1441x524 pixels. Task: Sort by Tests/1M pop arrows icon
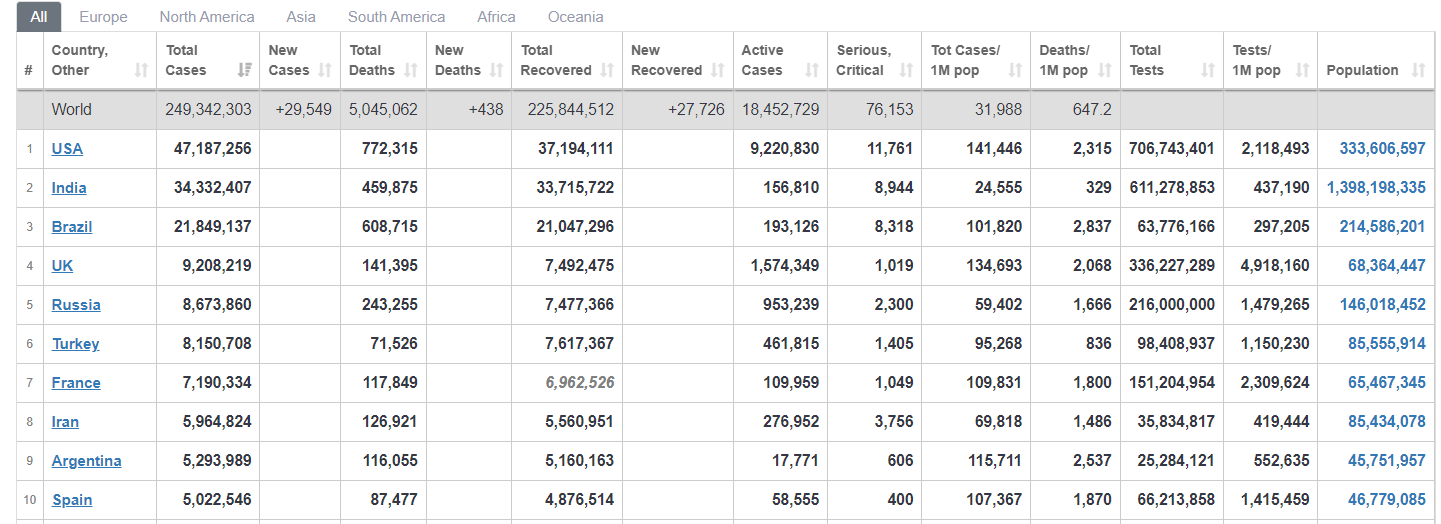tap(1302, 70)
